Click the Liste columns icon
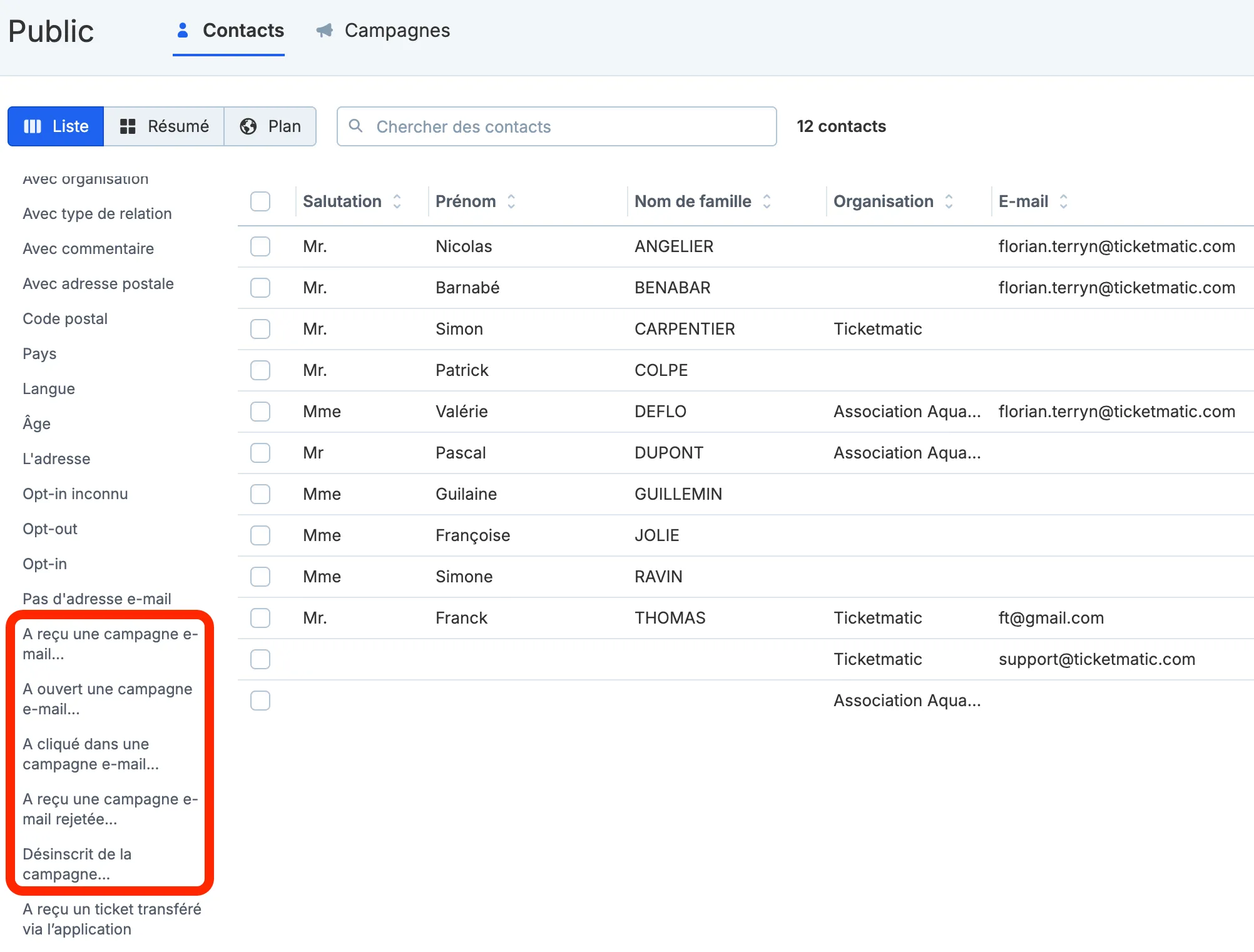Screen dimensions: 1254x952 [33, 126]
